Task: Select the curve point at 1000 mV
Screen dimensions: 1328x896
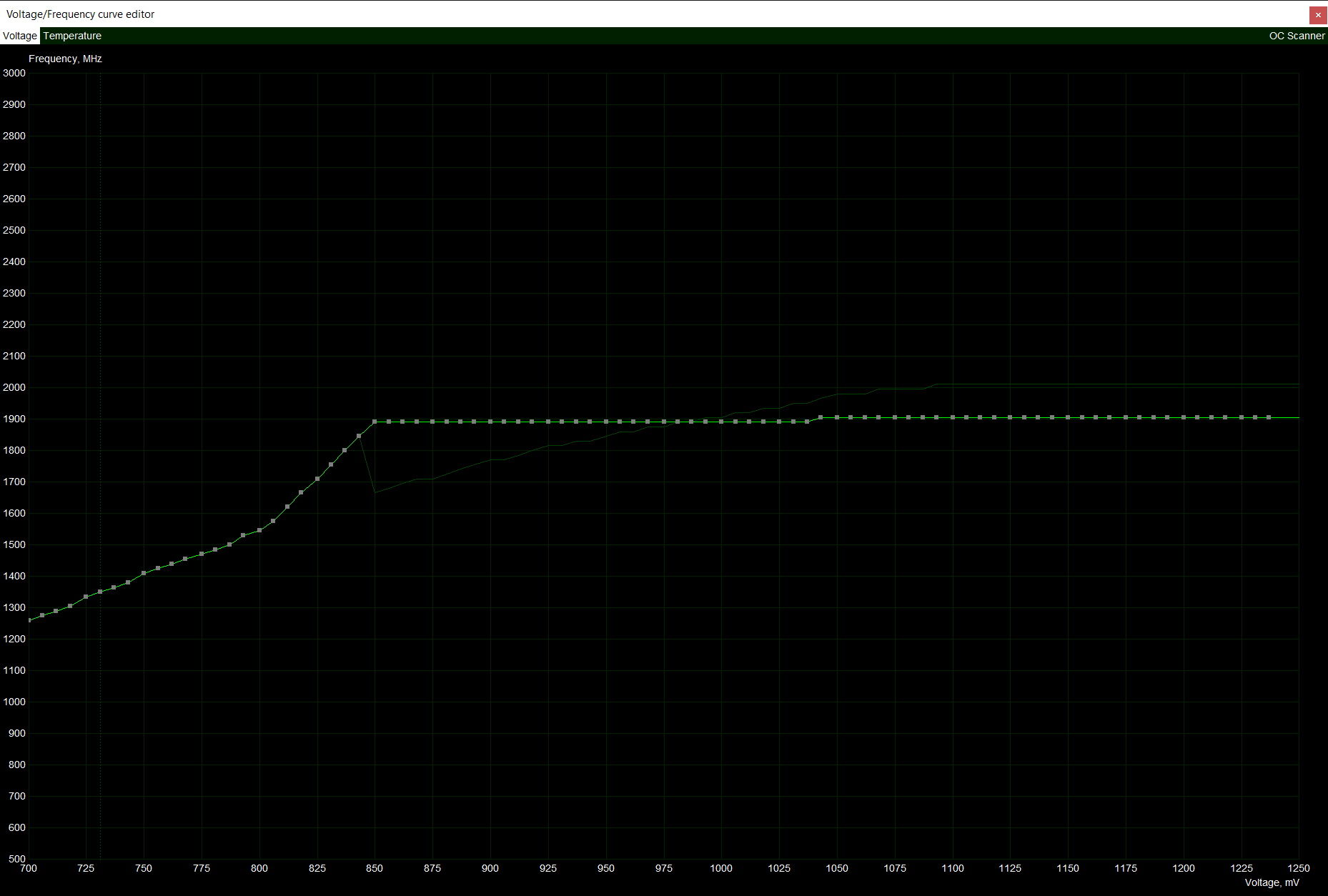Action: 721,422
